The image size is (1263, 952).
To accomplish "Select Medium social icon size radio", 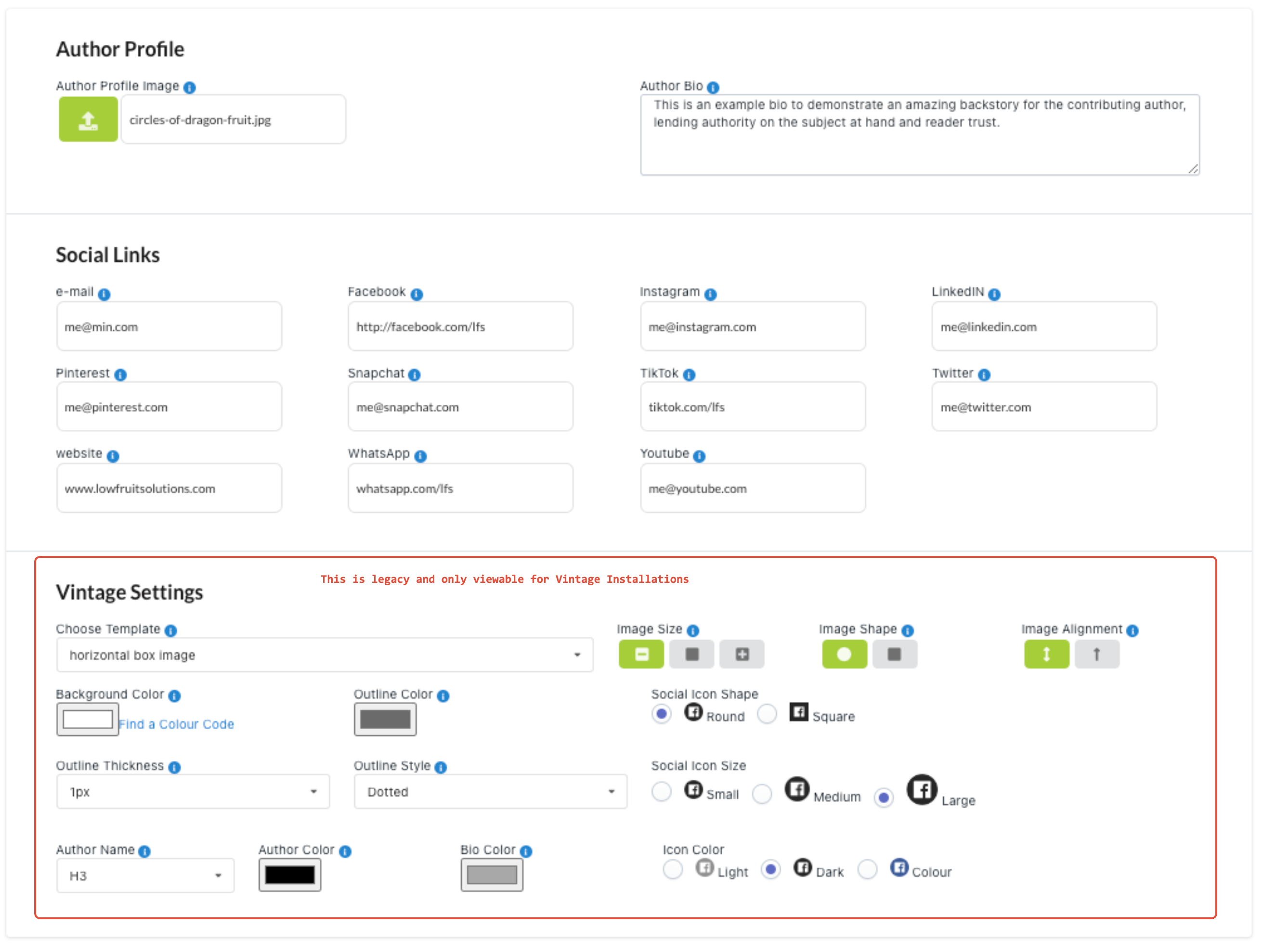I will pyautogui.click(x=761, y=794).
